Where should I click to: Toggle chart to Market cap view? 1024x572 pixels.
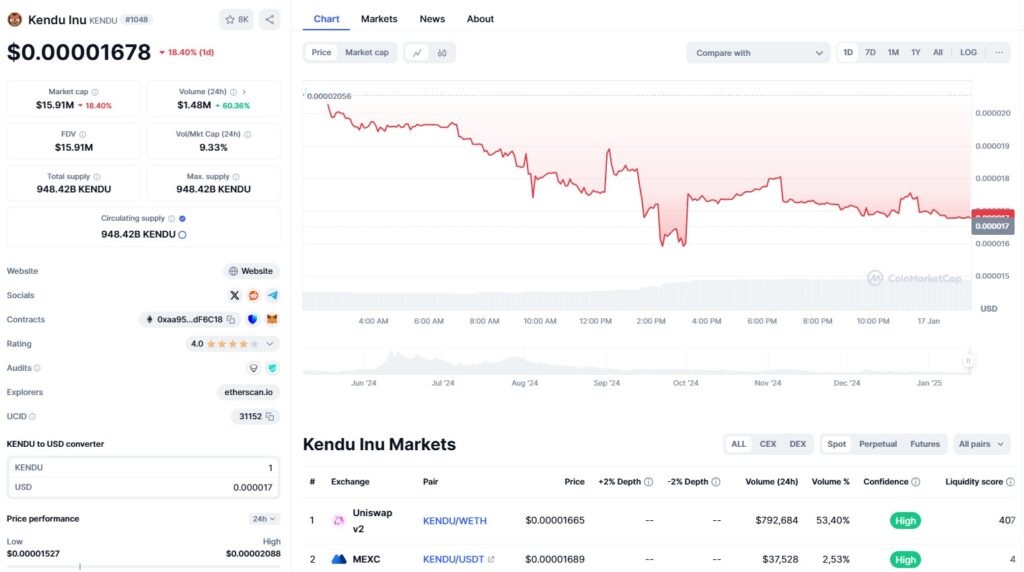coord(367,53)
